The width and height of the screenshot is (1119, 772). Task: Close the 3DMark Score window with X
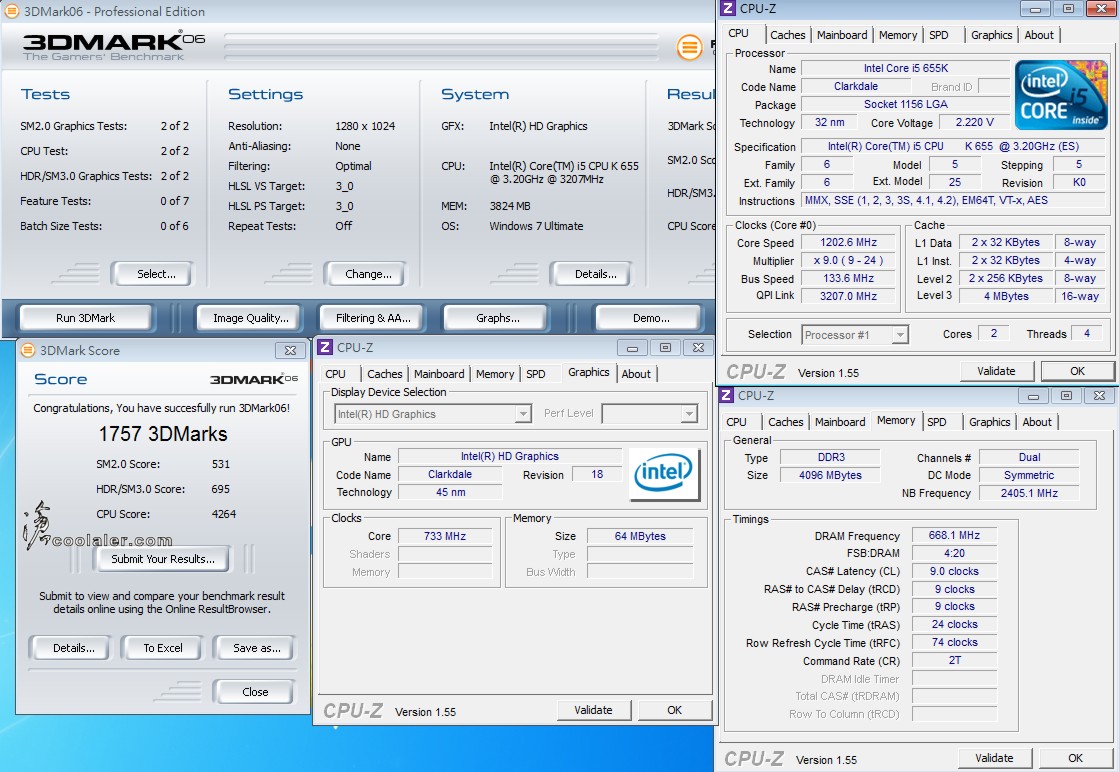click(290, 350)
